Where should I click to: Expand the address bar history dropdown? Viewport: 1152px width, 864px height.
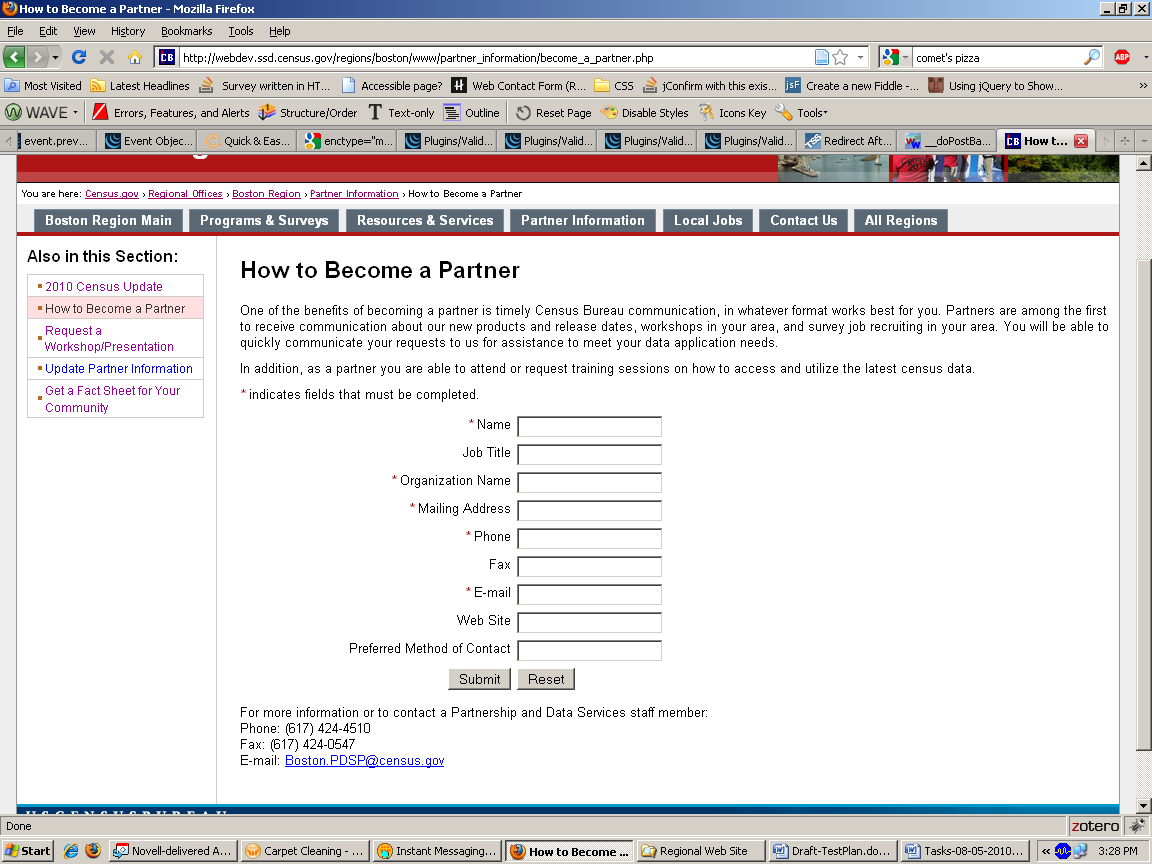(x=860, y=57)
